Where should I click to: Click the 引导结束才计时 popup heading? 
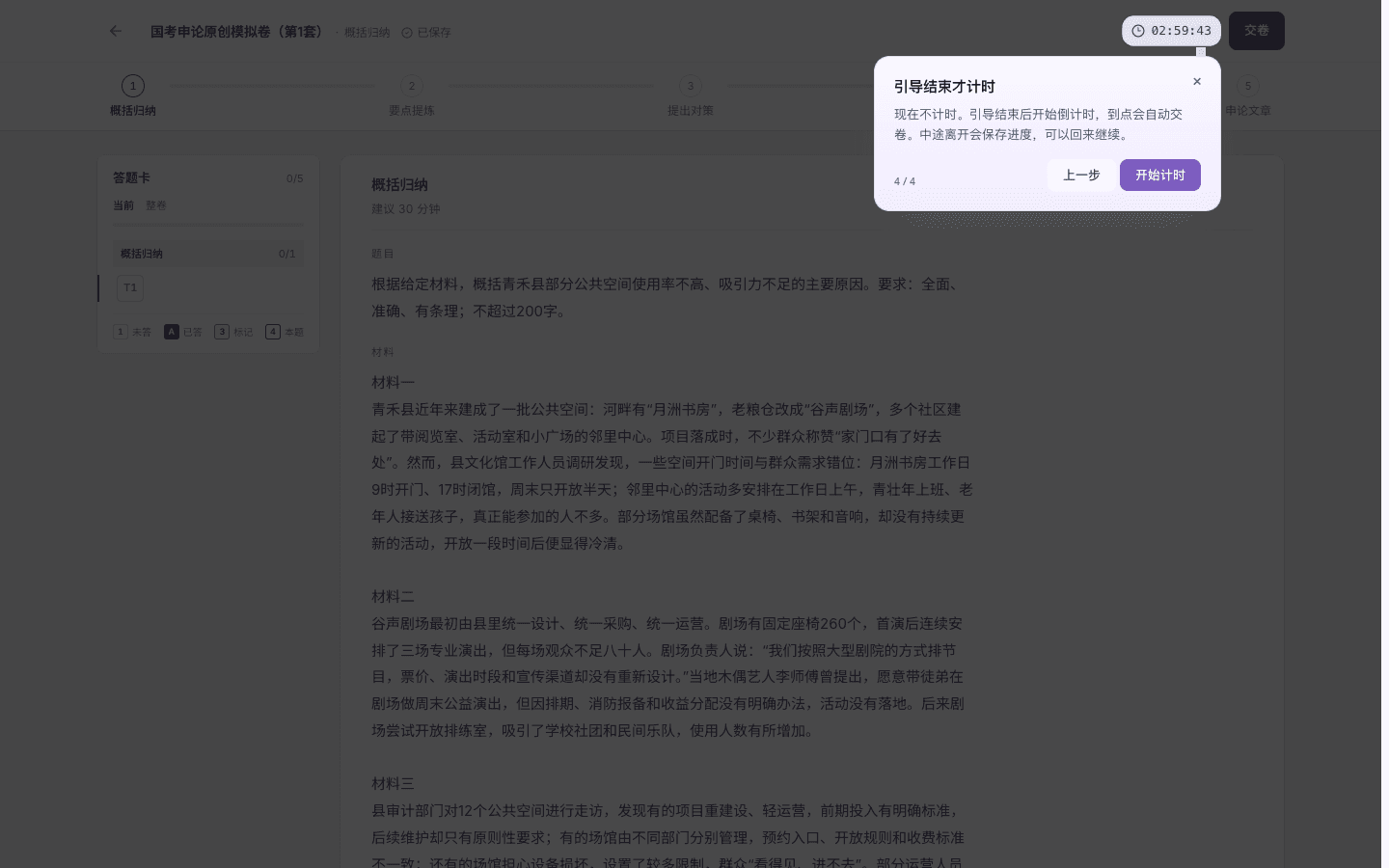(x=944, y=87)
